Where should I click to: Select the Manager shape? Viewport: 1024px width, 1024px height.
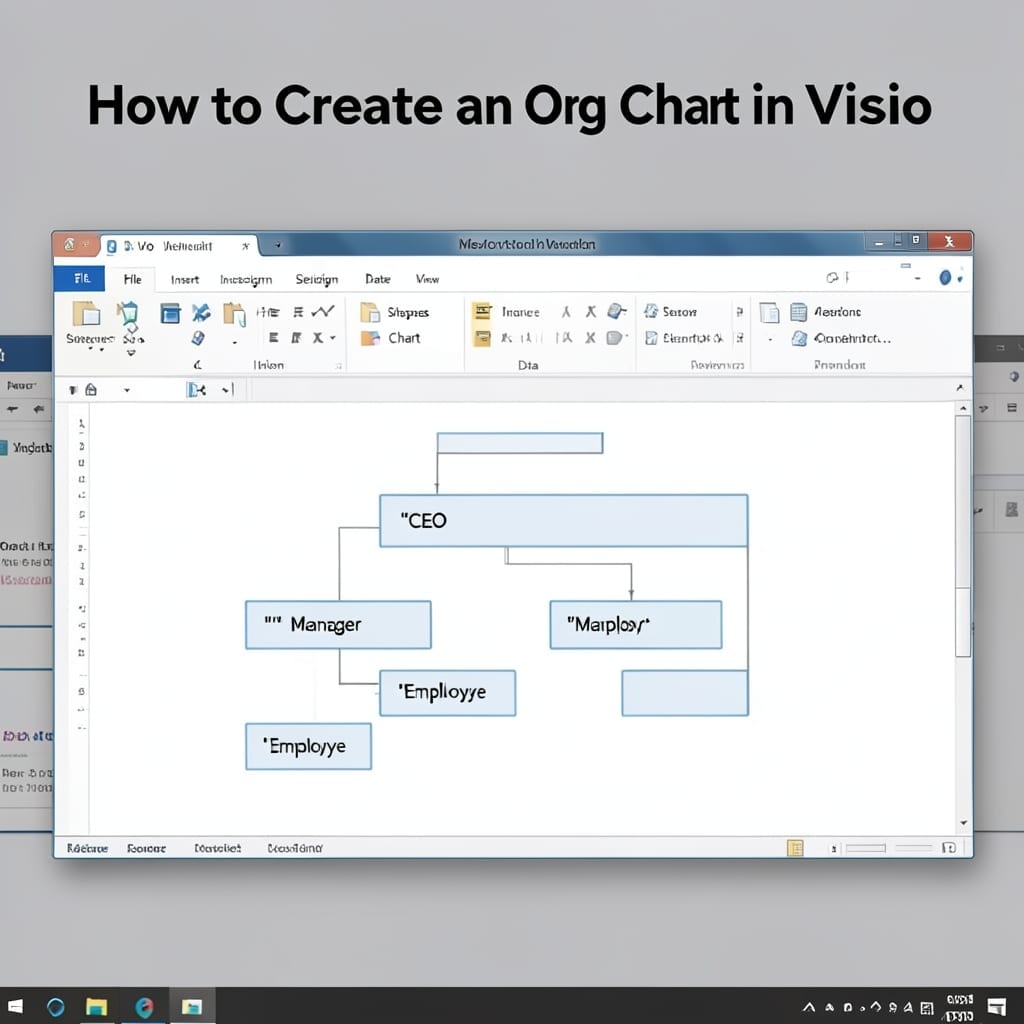(338, 625)
